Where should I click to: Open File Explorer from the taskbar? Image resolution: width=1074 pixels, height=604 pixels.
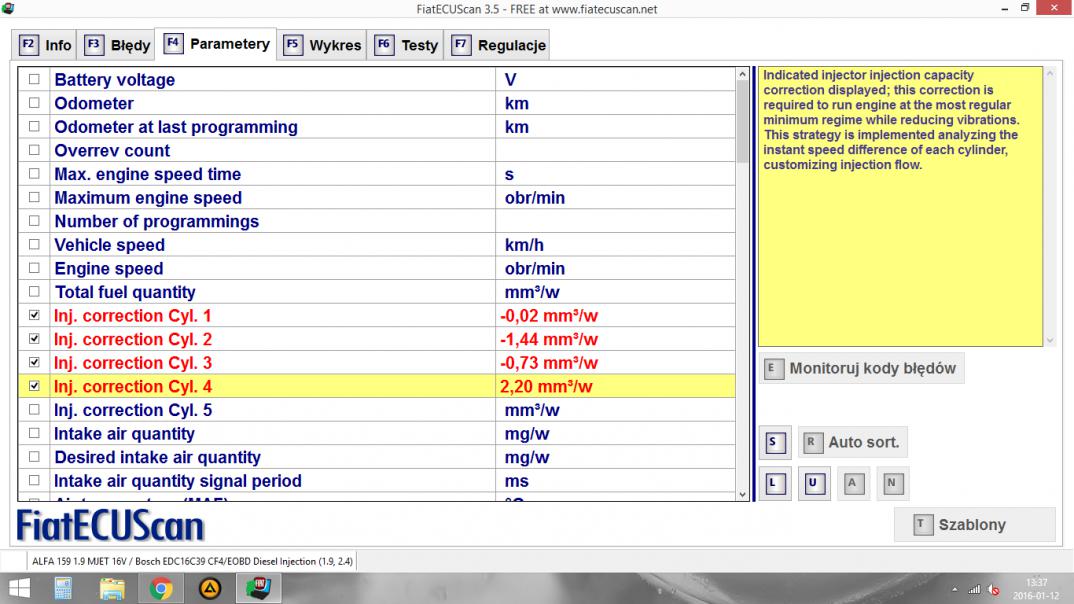click(112, 588)
